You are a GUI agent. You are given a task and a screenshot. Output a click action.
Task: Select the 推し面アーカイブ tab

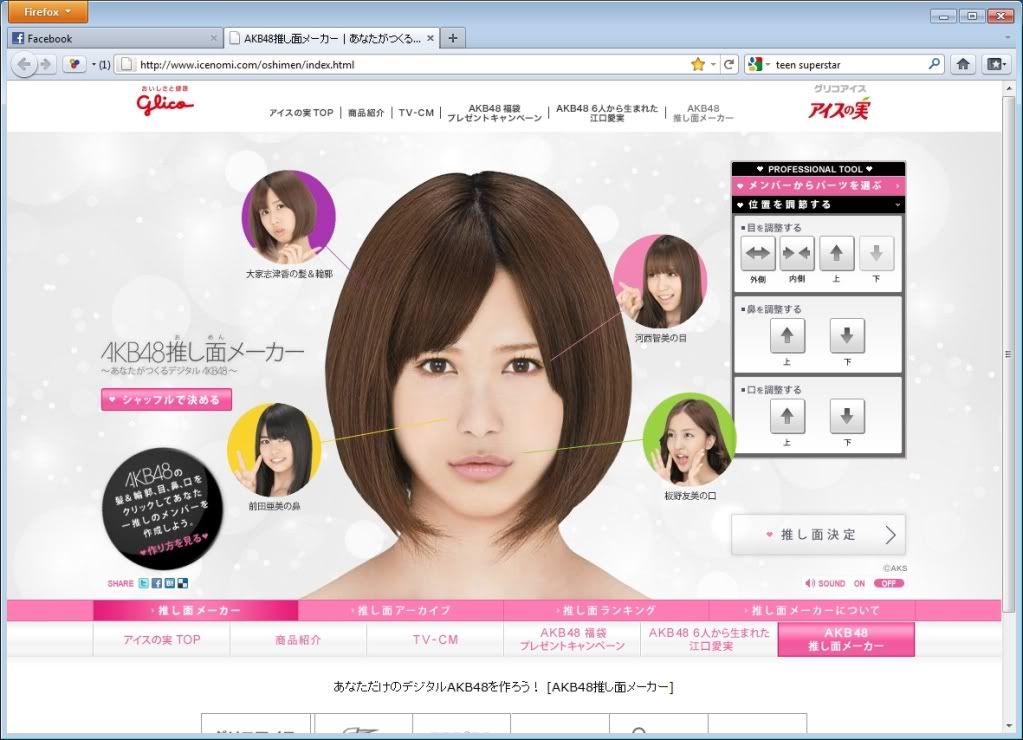pyautogui.click(x=401, y=610)
